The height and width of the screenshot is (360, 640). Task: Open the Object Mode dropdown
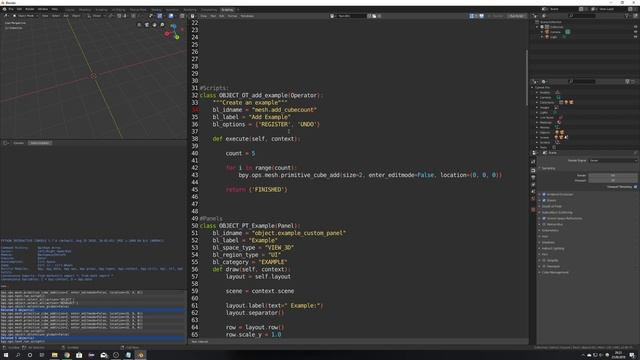pyautogui.click(x=25, y=16)
